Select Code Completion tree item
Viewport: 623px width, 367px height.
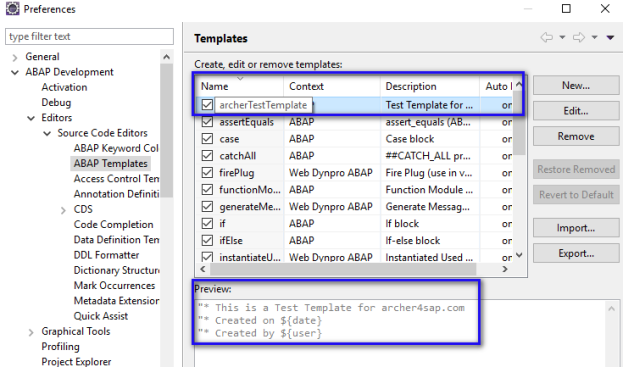click(x=113, y=224)
